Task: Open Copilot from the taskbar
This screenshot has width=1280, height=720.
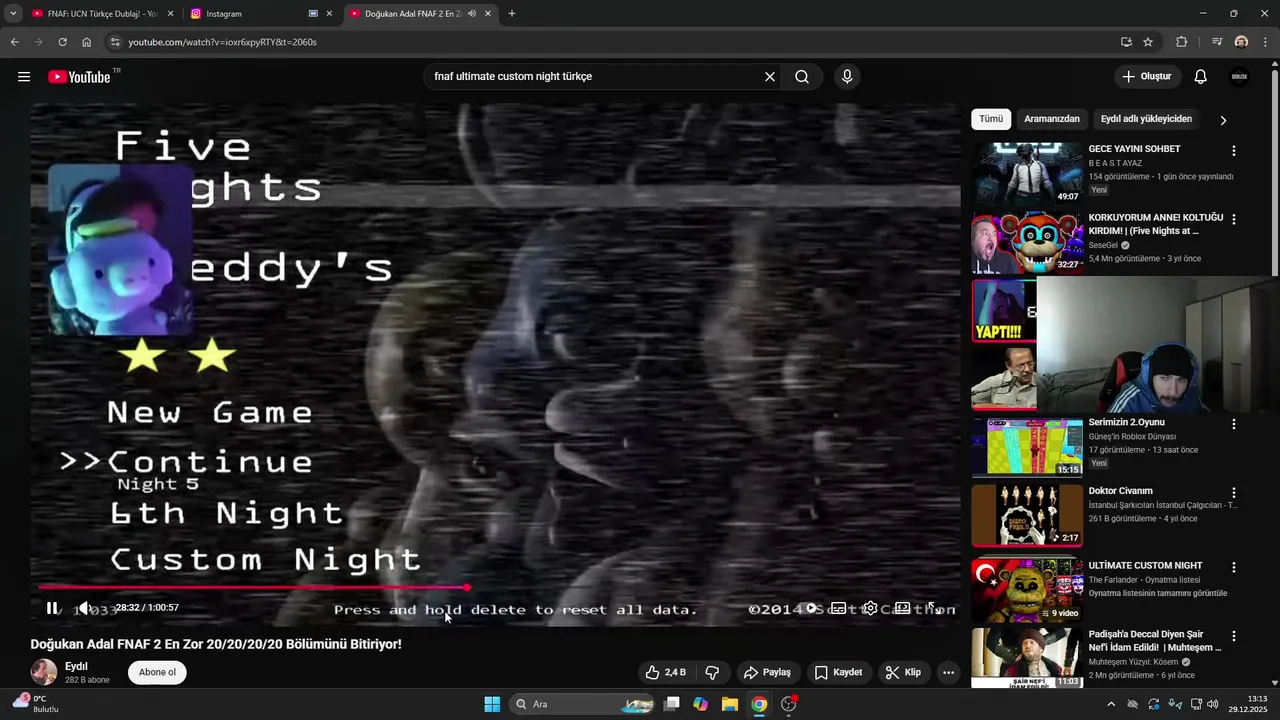Action: (x=701, y=704)
